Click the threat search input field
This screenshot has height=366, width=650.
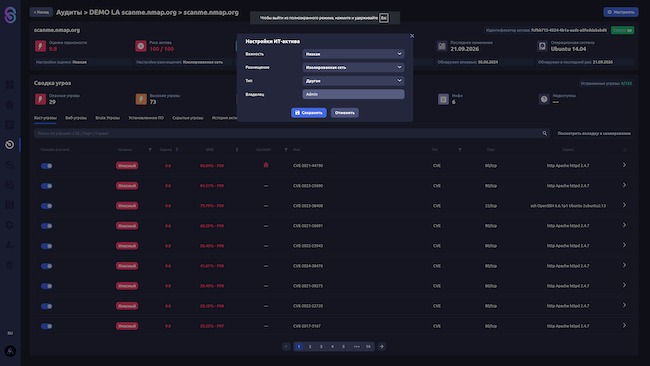[288, 133]
